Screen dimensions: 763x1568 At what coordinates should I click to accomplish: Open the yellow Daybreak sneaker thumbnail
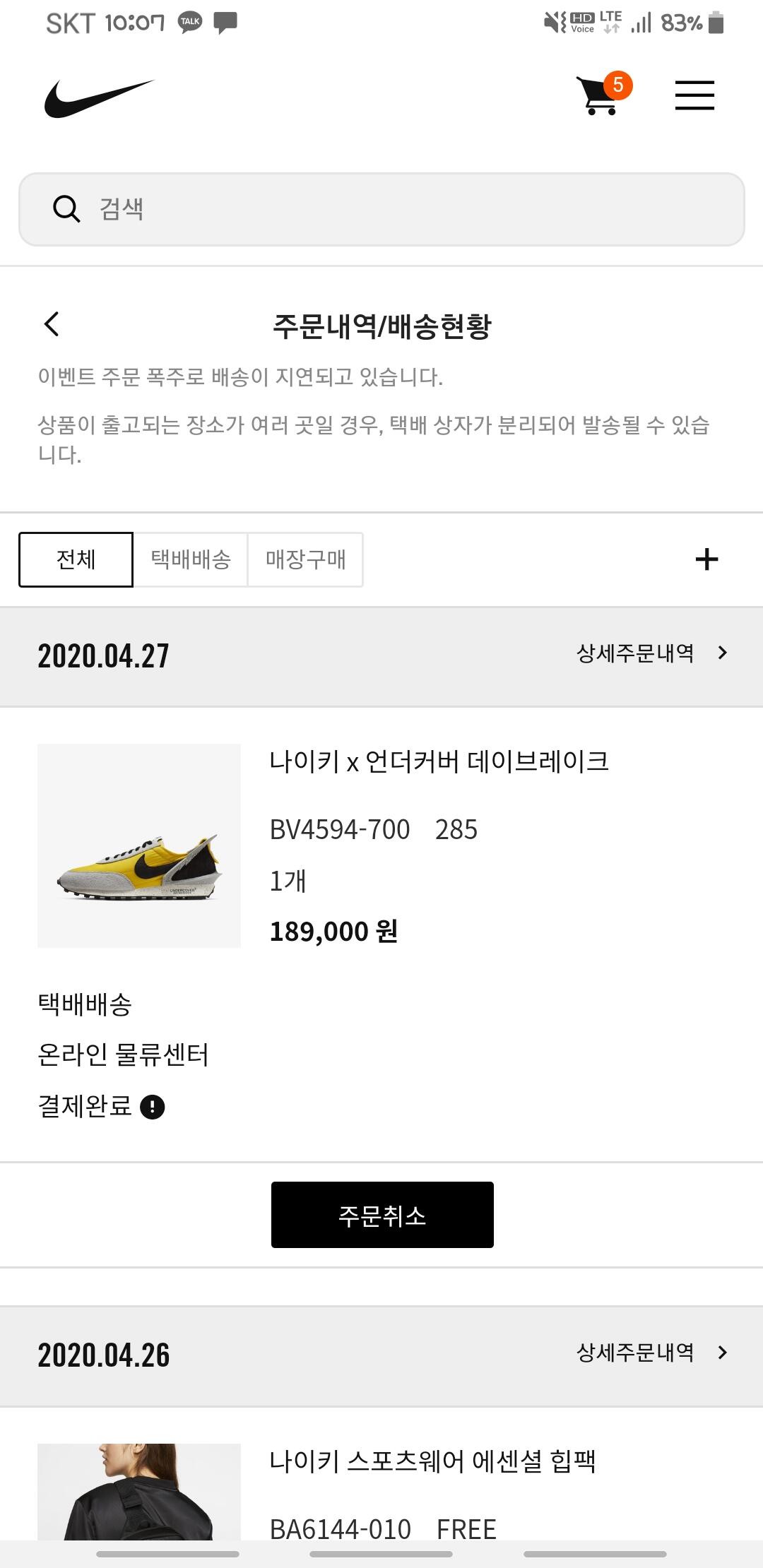[139, 845]
